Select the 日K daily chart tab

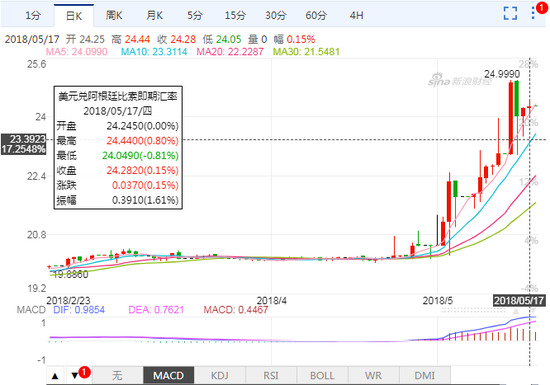click(x=74, y=15)
